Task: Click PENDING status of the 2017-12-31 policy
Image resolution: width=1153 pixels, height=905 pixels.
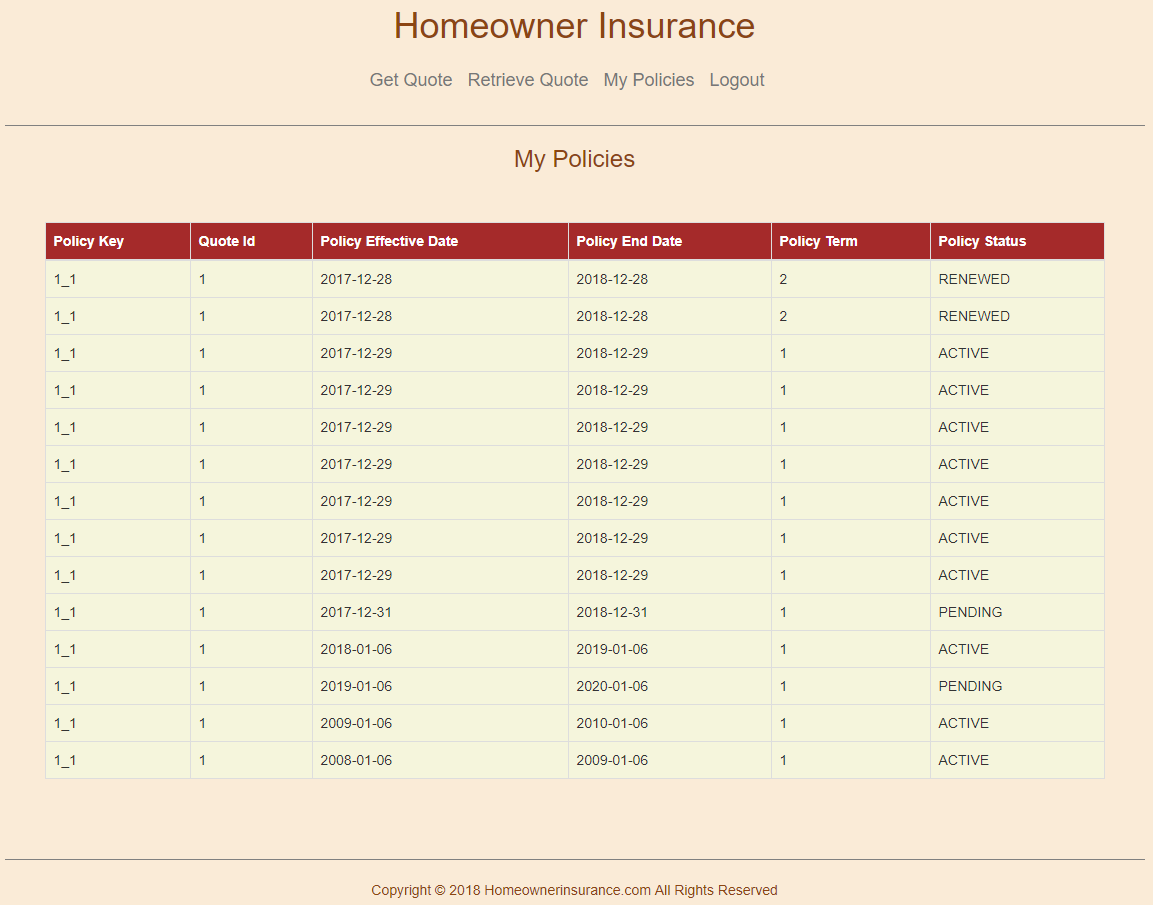Action: [970, 612]
